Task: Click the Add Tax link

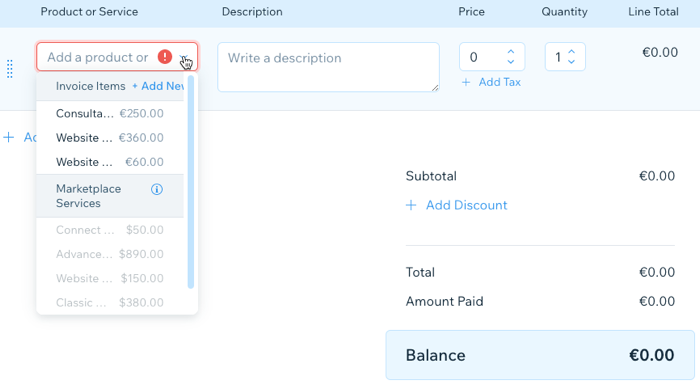Action: coord(500,82)
